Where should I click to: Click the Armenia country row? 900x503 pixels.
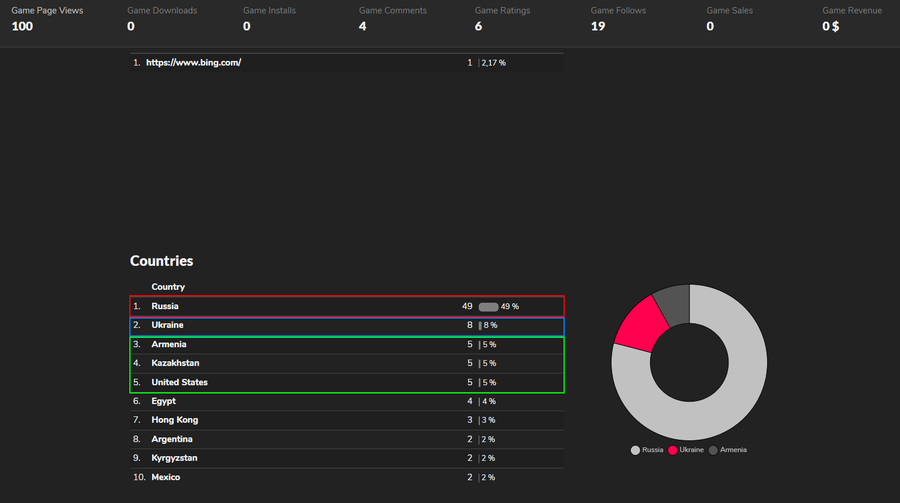click(x=347, y=345)
